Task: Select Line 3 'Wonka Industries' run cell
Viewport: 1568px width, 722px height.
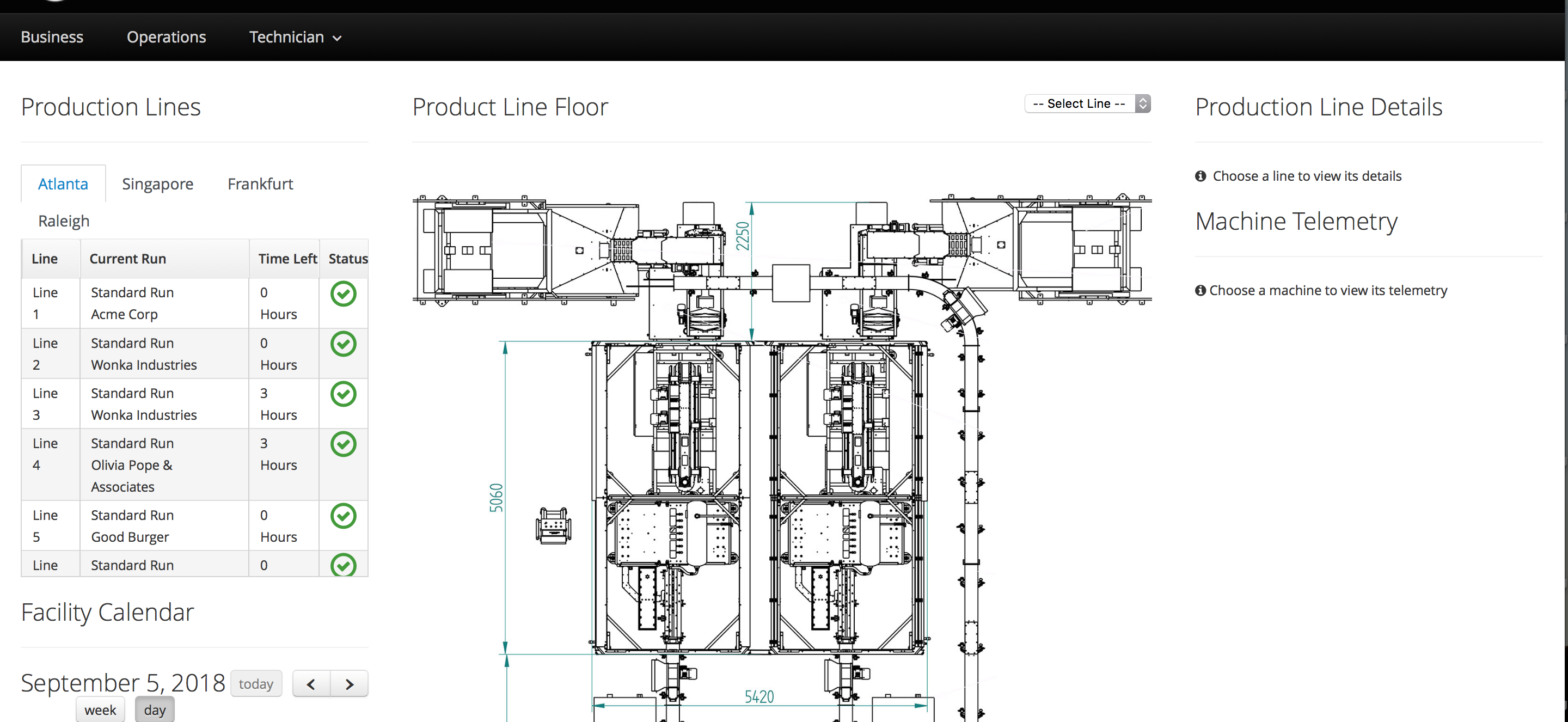Action: (x=164, y=403)
